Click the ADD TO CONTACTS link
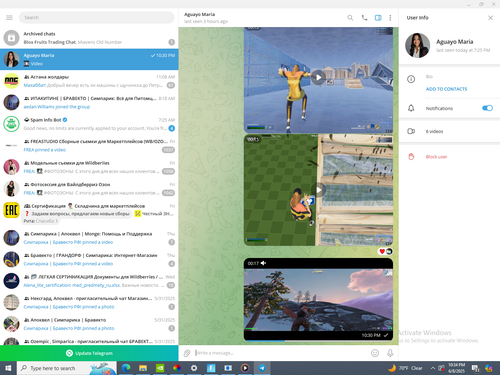The width and height of the screenshot is (500, 375). pyautogui.click(x=446, y=89)
